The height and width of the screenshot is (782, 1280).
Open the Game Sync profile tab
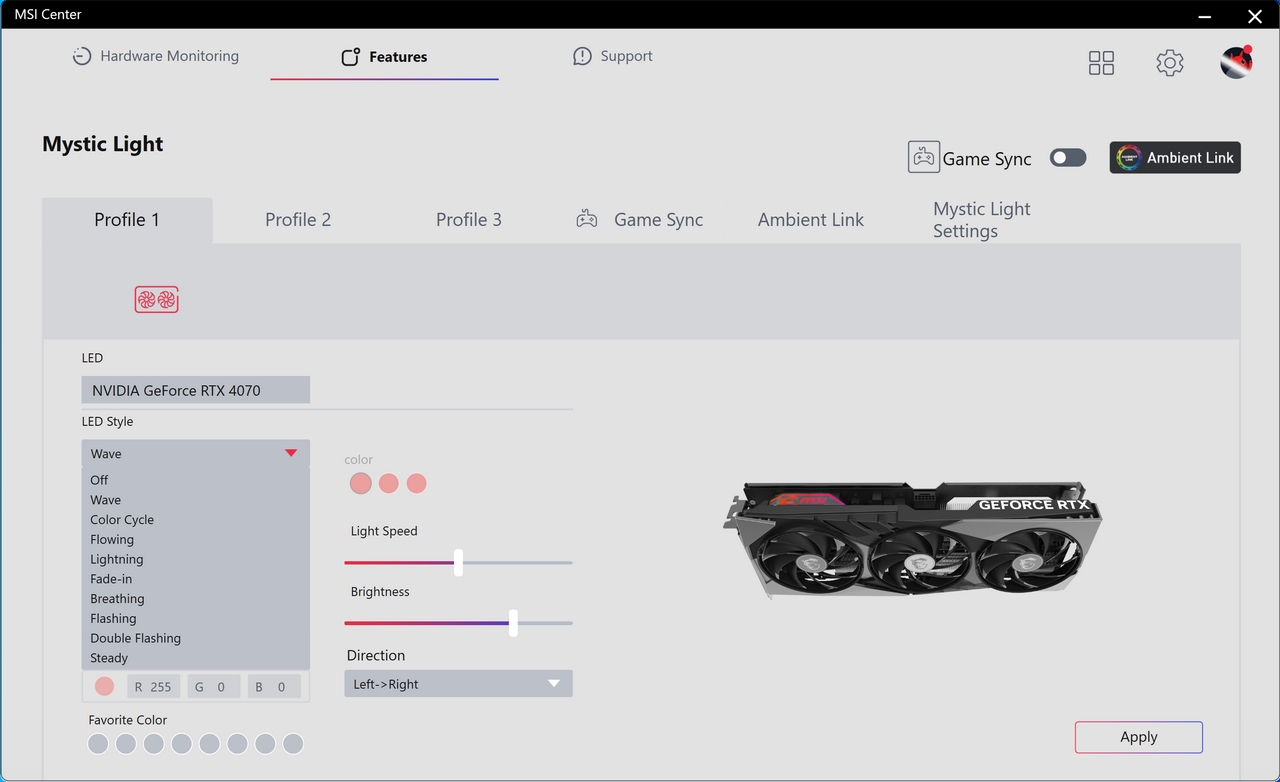point(640,220)
